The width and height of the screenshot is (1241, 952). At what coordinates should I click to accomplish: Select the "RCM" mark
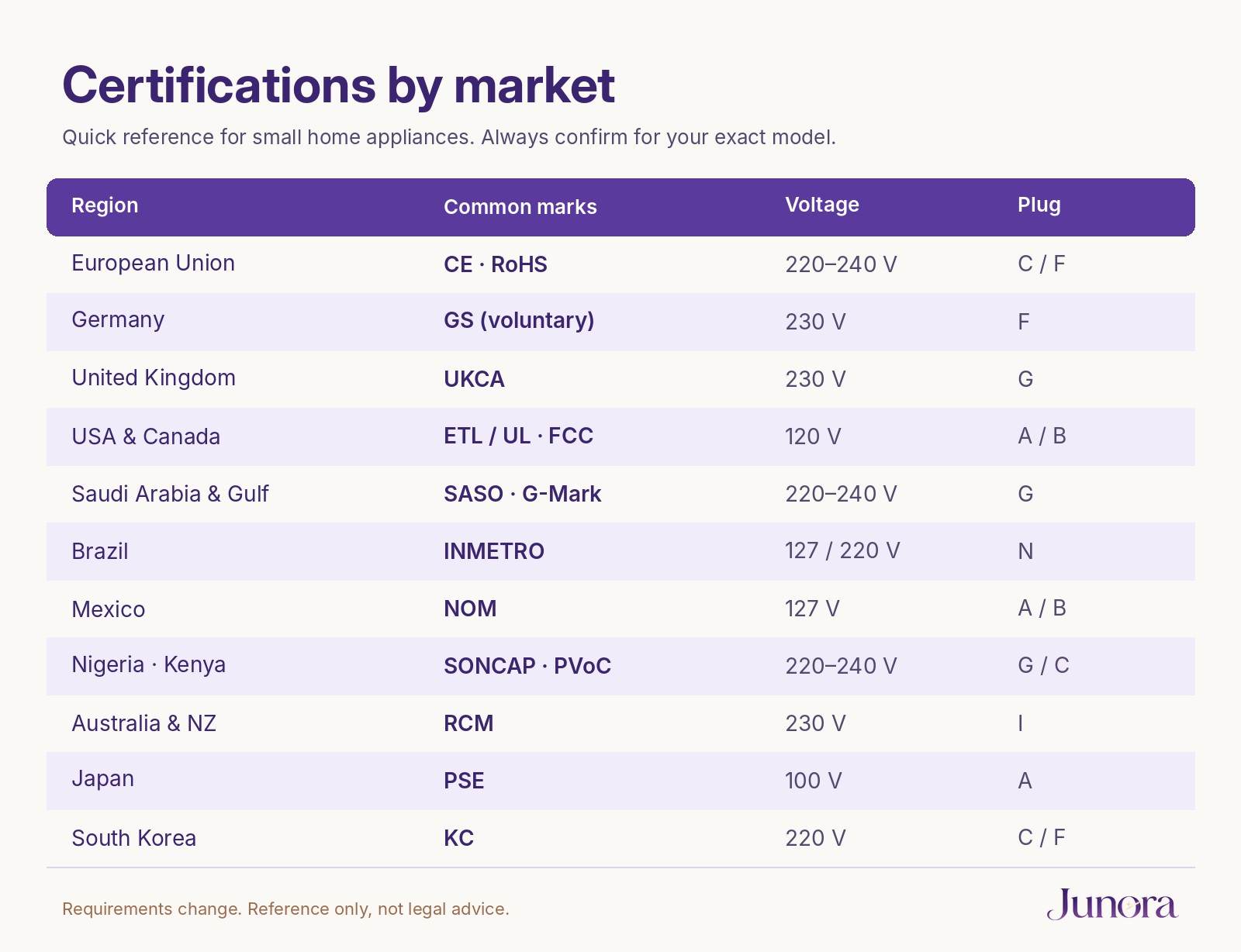click(x=468, y=723)
